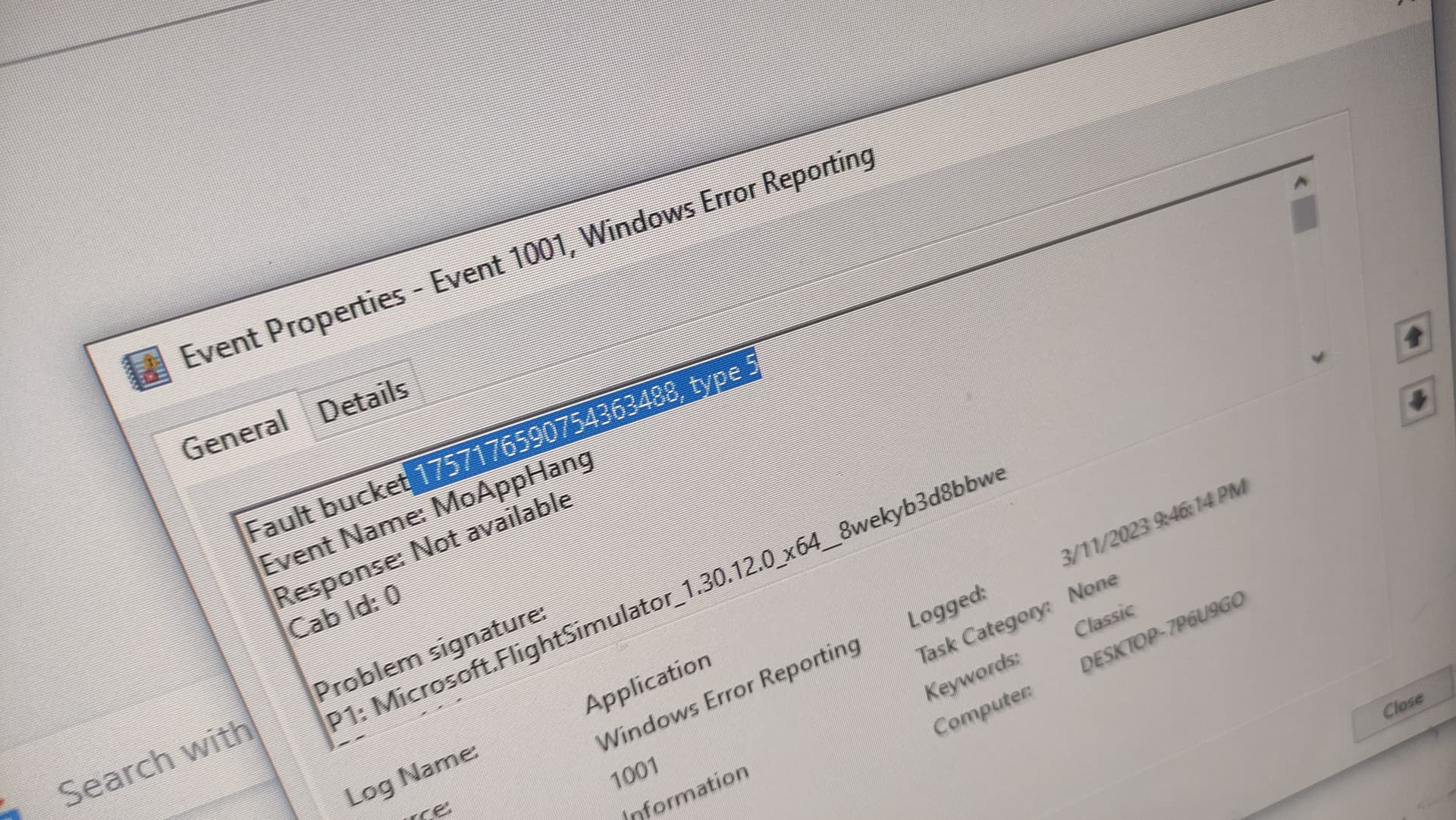
Task: Click the Event Name: MoAppHang line
Action: 426,512
